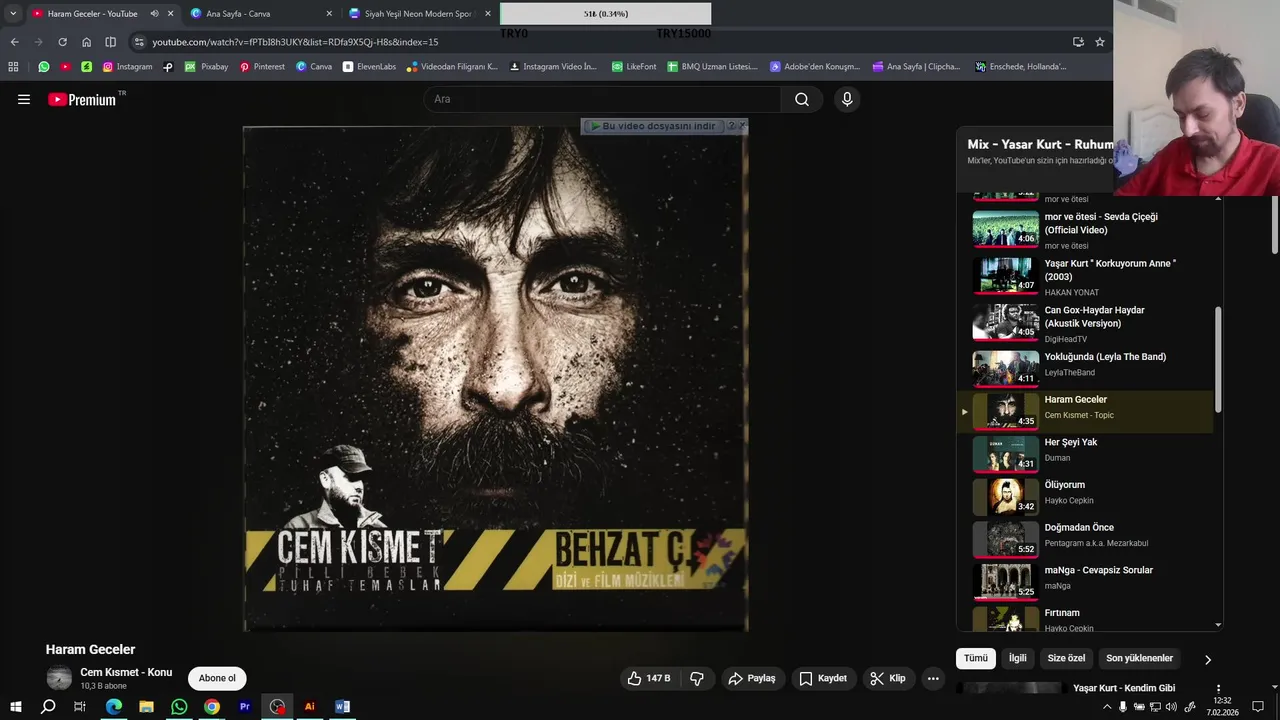
Task: Open more actions ellipsis under video
Action: click(x=933, y=678)
